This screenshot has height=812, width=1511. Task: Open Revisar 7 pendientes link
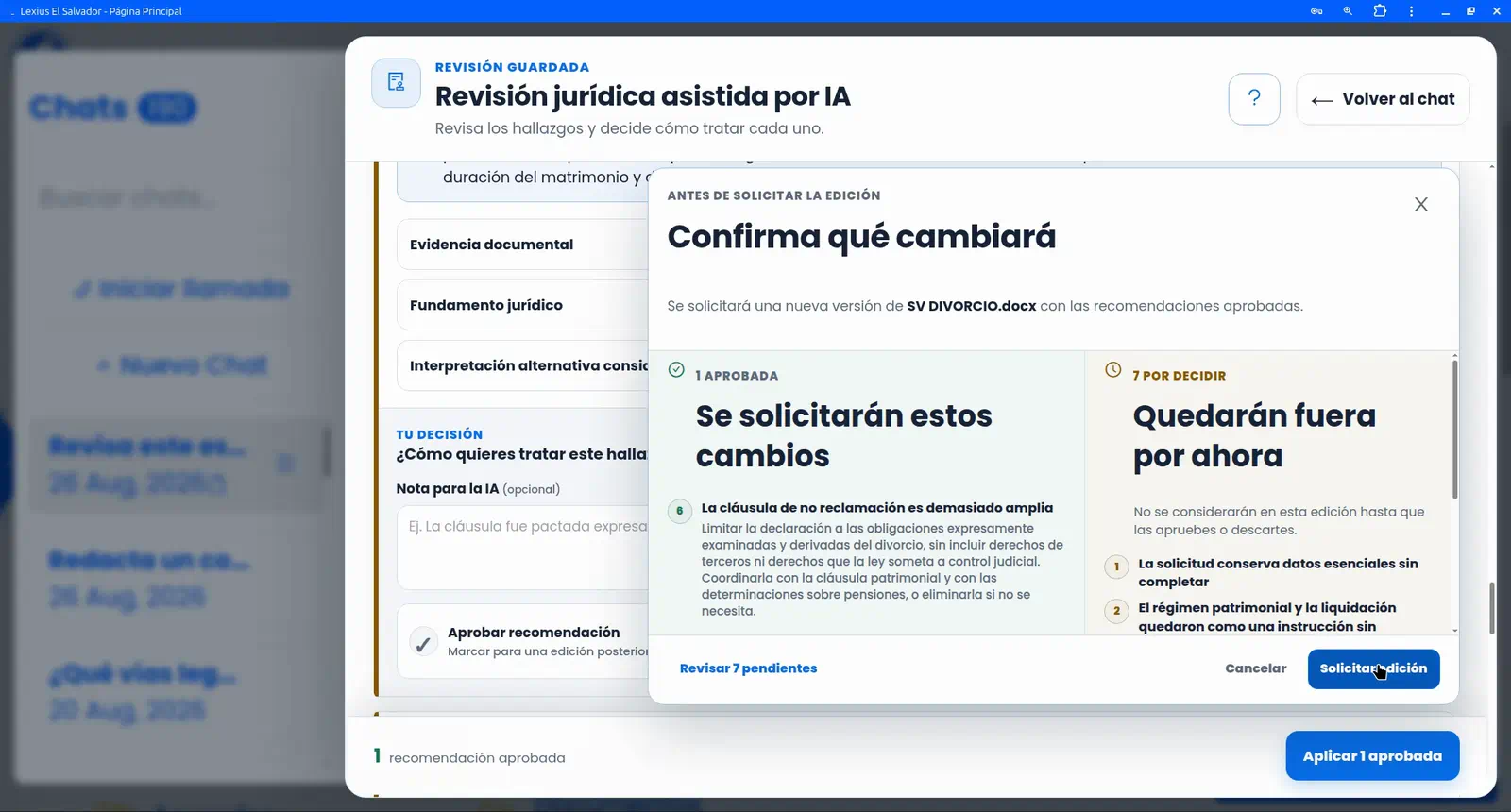point(748,668)
